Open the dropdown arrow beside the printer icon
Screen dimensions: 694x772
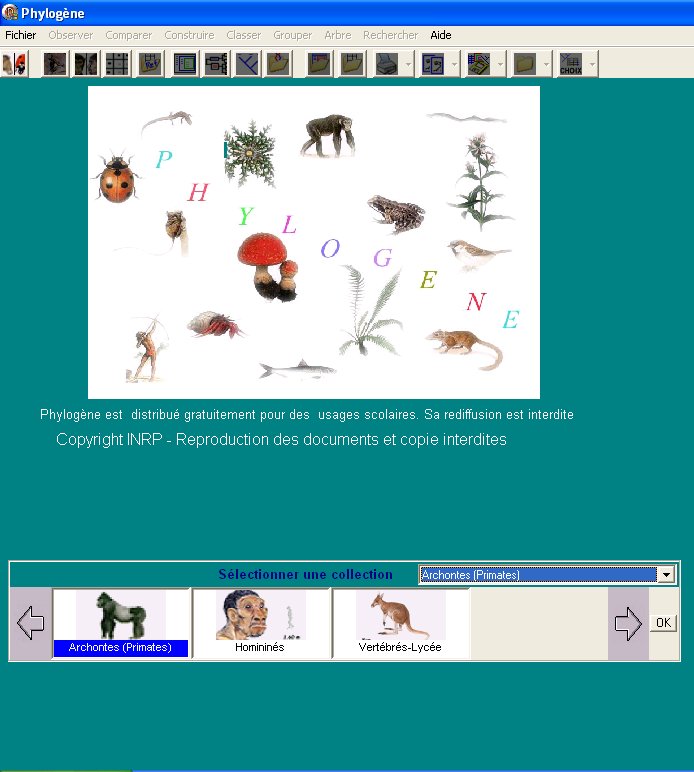point(409,64)
